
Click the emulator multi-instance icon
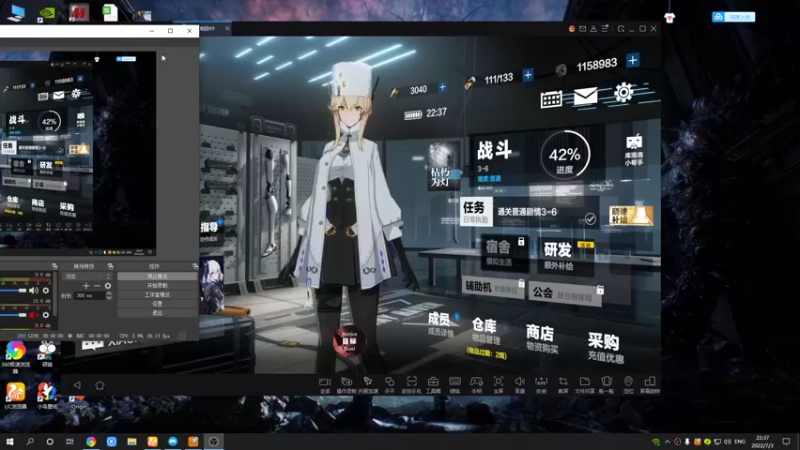pos(389,384)
